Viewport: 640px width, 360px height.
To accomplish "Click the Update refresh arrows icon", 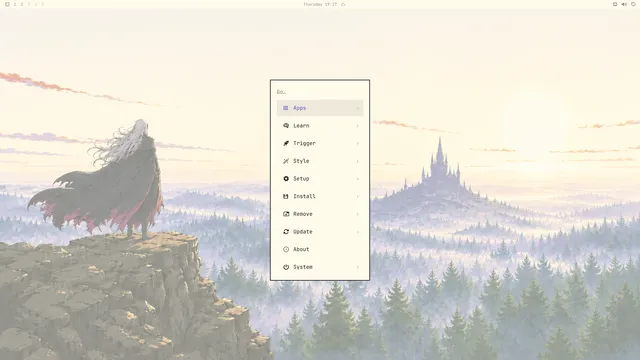I will pos(286,232).
